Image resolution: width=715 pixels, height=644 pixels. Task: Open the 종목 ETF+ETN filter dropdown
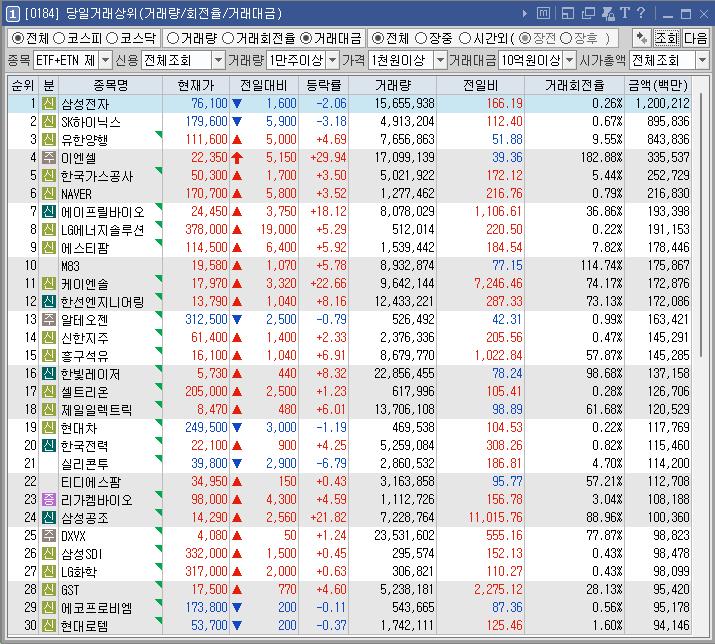[x=105, y=60]
